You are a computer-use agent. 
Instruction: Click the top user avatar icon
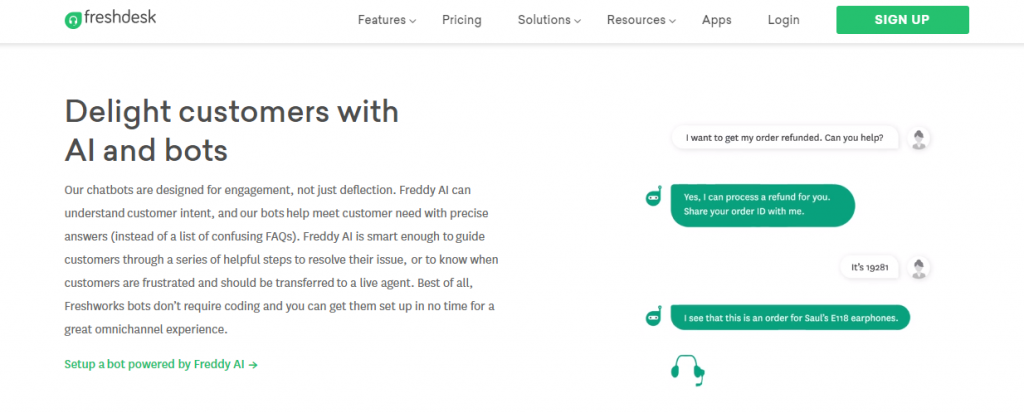point(920,139)
